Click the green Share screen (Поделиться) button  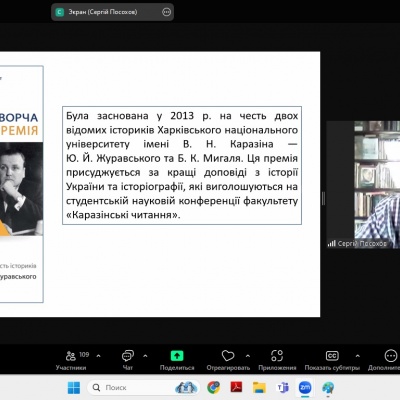(x=177, y=360)
